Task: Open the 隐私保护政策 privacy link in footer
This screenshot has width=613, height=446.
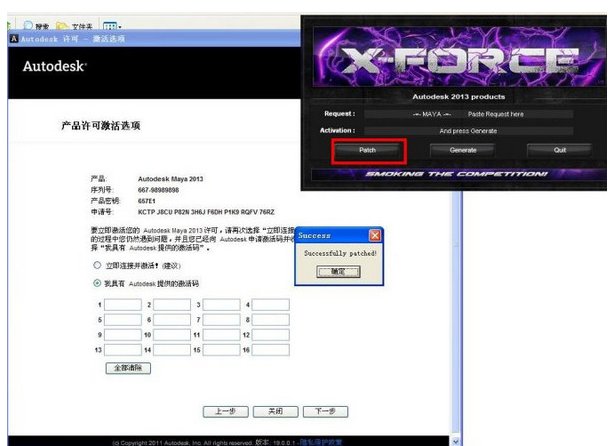Action: (x=321, y=442)
